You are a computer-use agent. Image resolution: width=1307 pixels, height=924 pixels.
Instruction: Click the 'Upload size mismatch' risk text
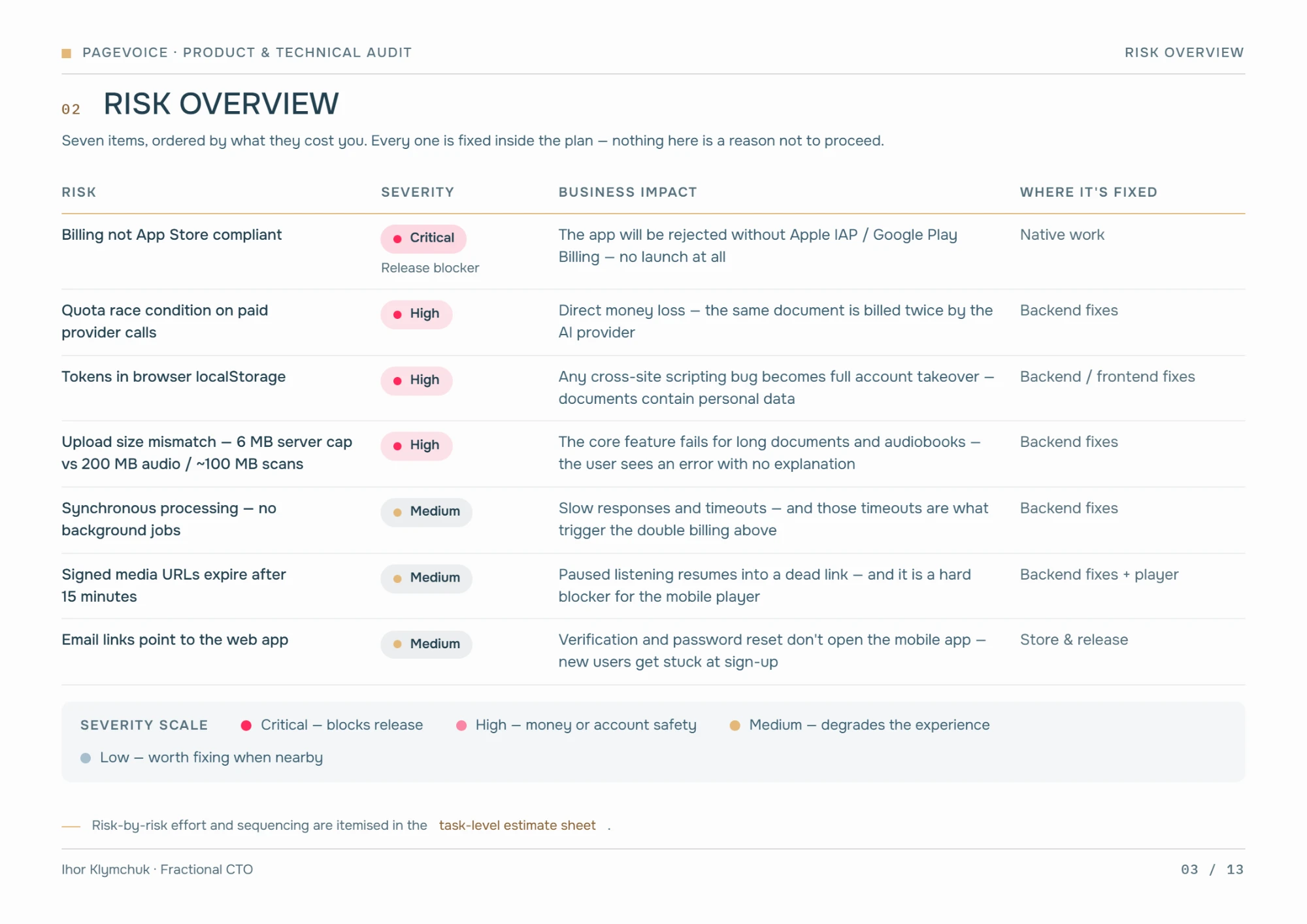point(207,453)
